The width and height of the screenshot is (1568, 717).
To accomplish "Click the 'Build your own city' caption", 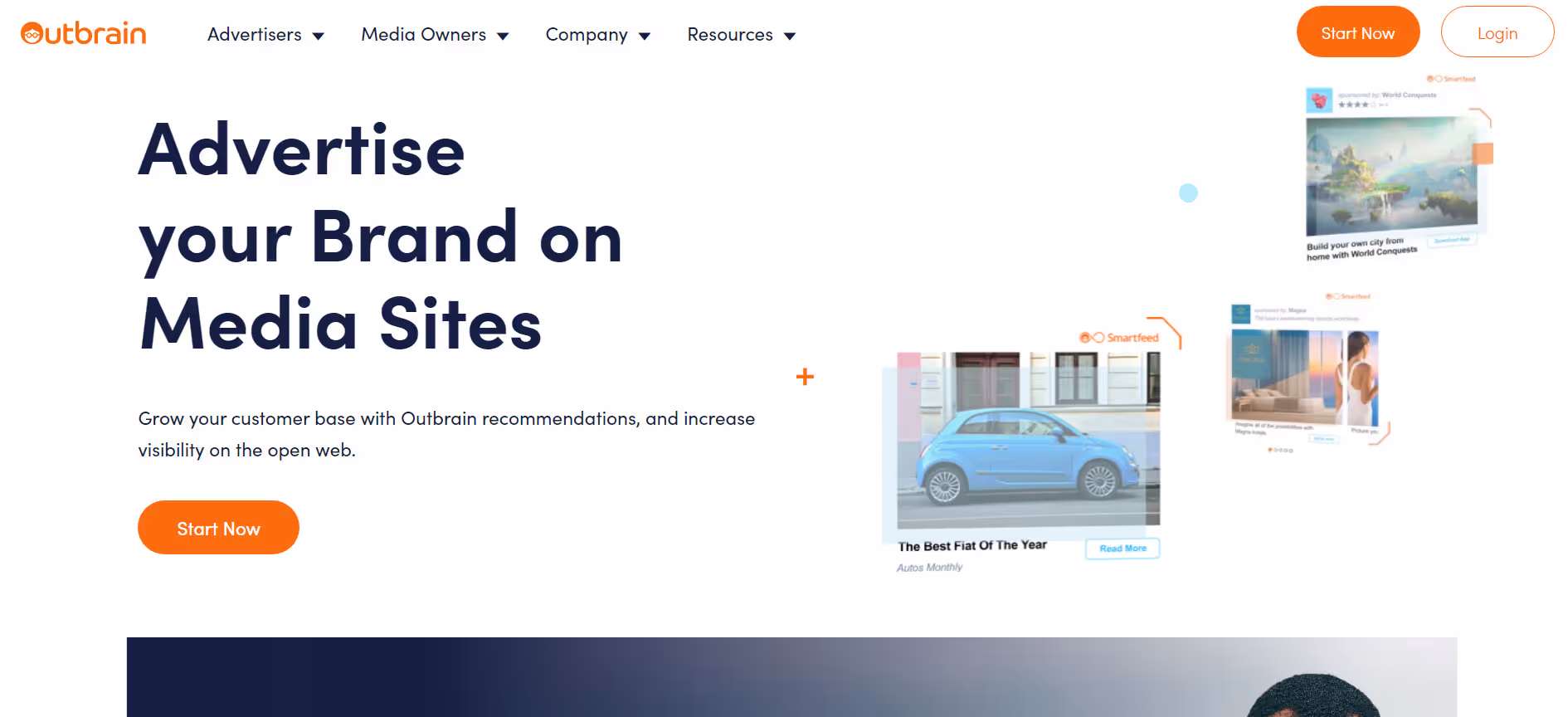I will (x=1361, y=249).
